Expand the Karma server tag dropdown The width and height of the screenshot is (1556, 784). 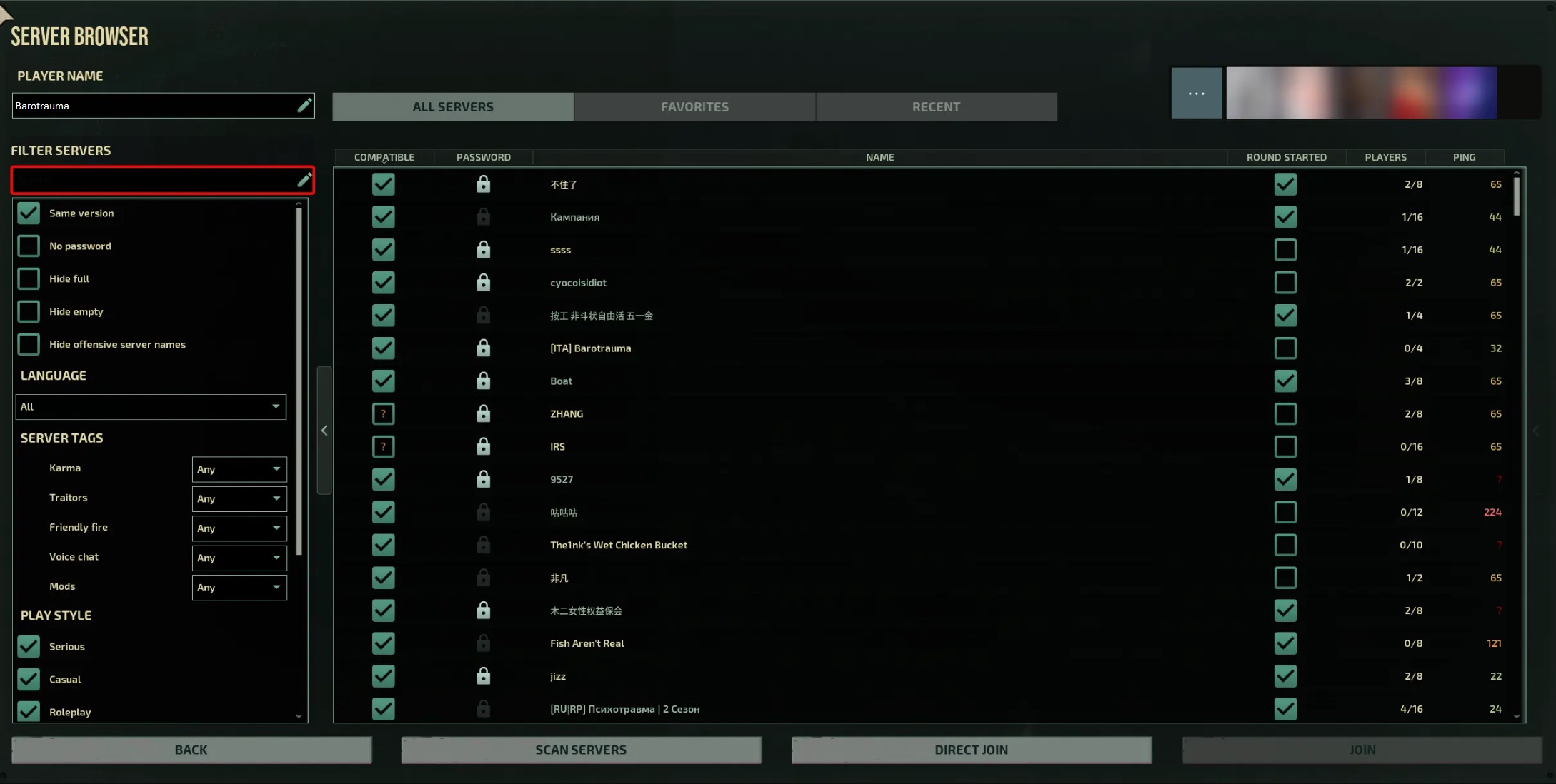tap(239, 469)
